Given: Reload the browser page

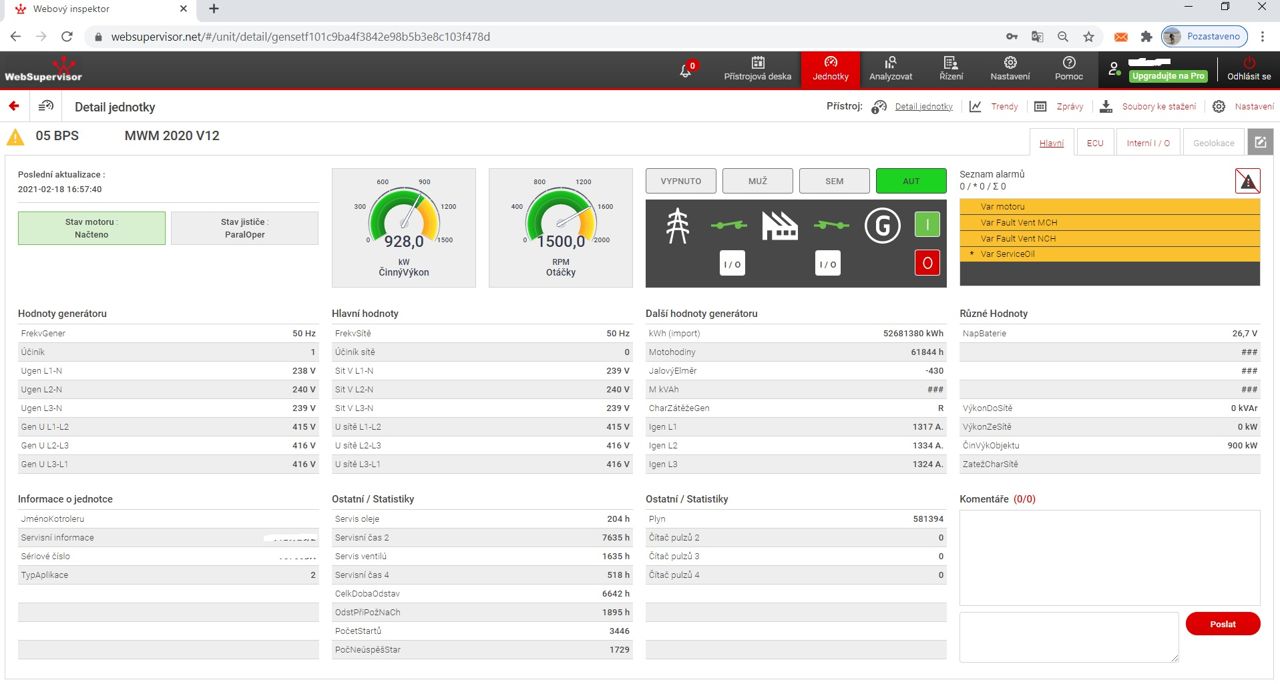Looking at the screenshot, I should click(67, 36).
